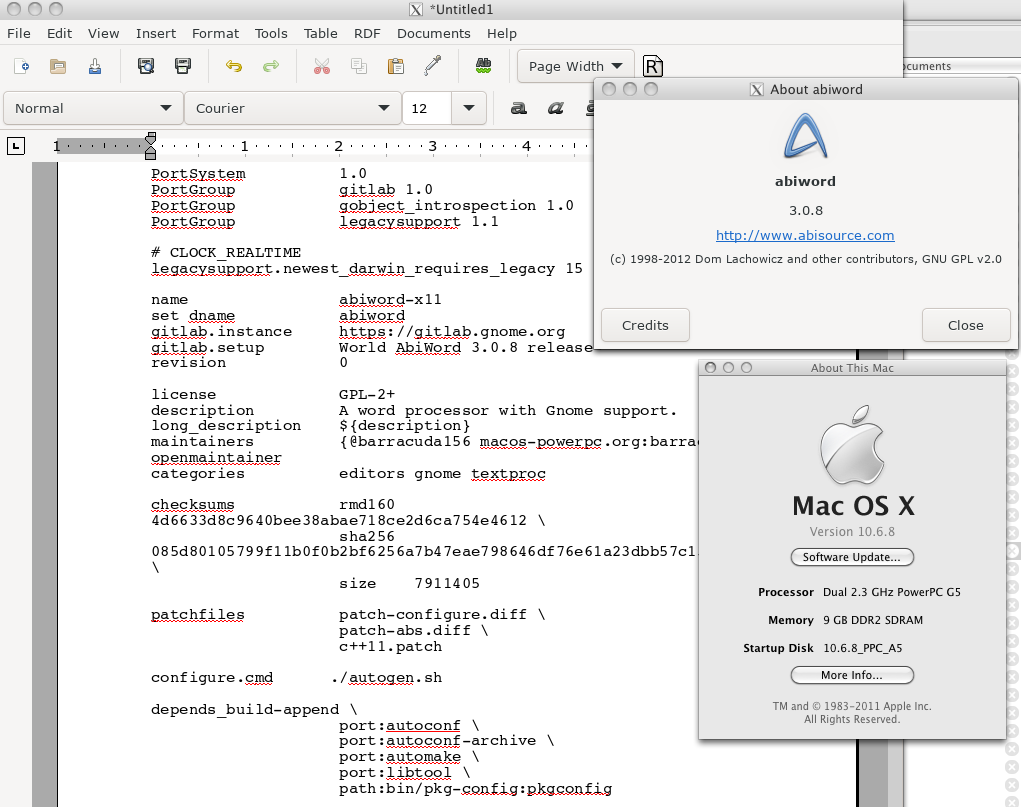Click the word 'patchfiles' in the document
Screen dimensions: 1021x807
pyautogui.click(x=198, y=615)
